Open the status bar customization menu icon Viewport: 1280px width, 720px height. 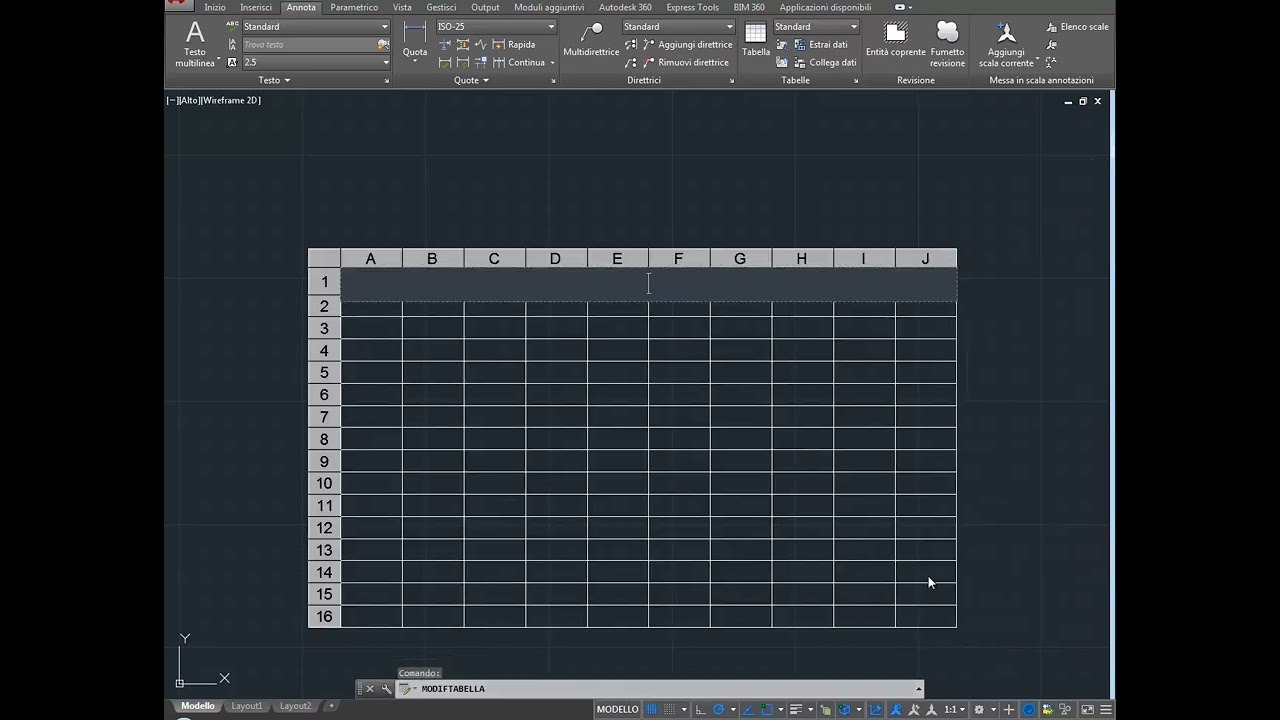coord(1105,710)
